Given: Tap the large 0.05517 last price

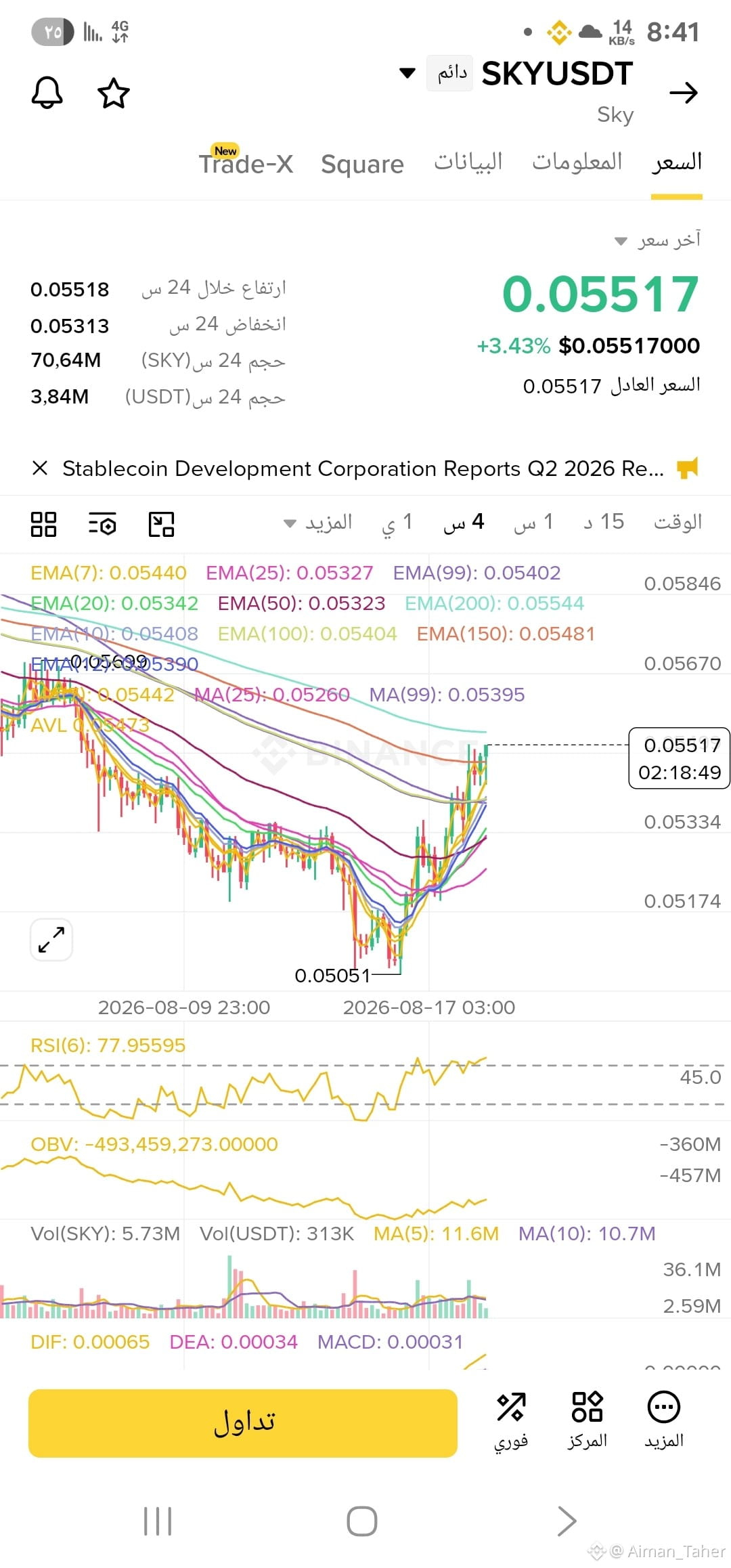Looking at the screenshot, I should click(600, 294).
